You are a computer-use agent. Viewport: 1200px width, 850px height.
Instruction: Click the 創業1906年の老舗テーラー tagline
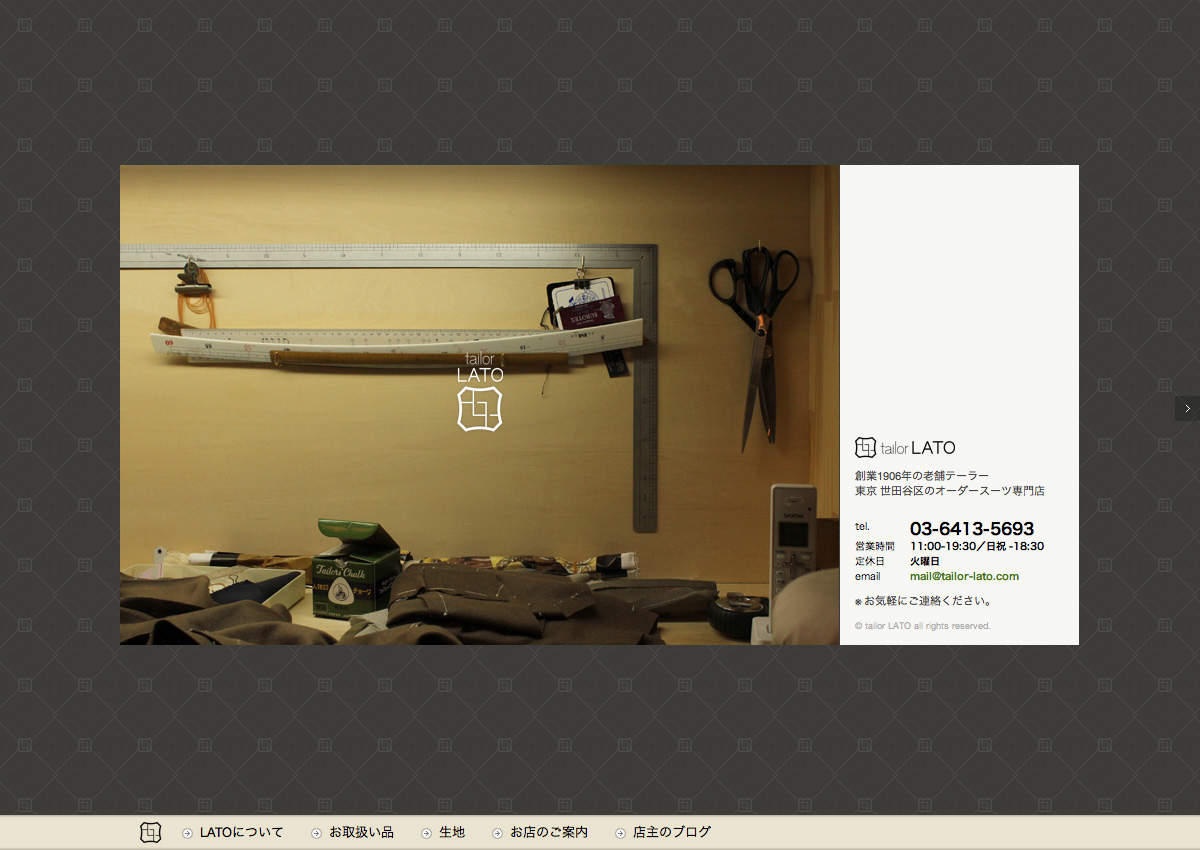(x=922, y=475)
